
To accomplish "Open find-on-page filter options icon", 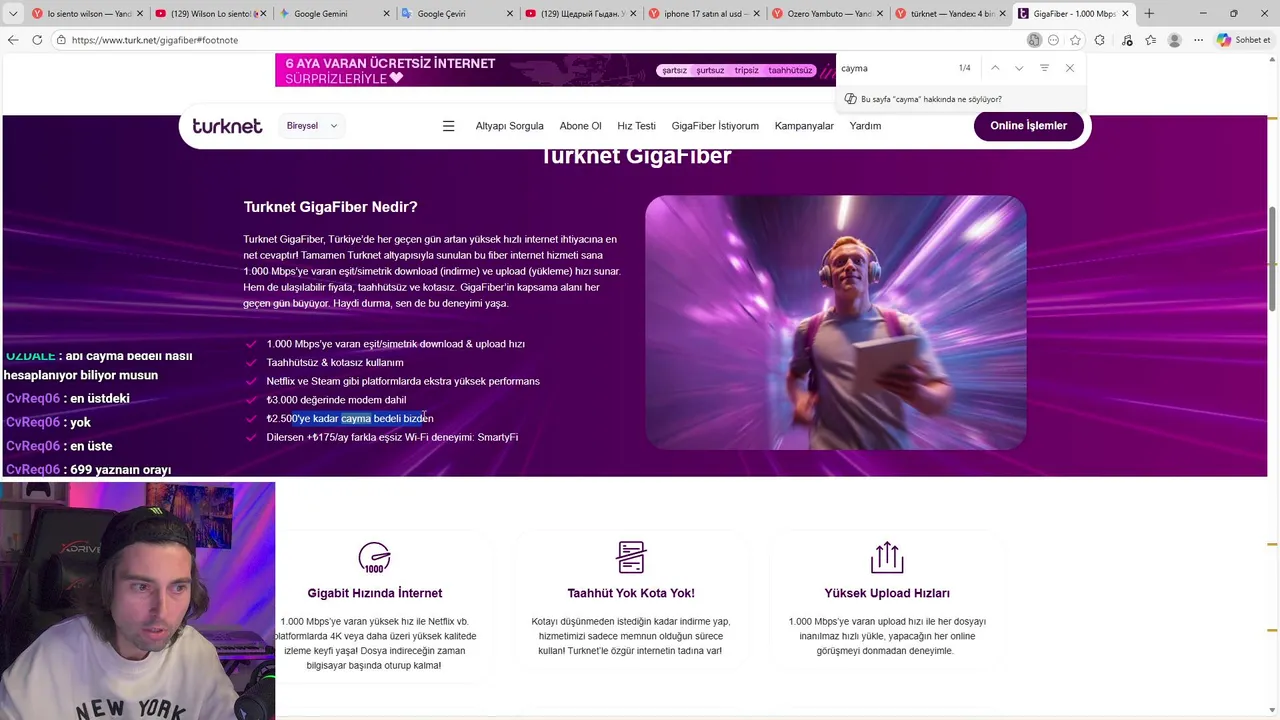I will [x=1044, y=68].
